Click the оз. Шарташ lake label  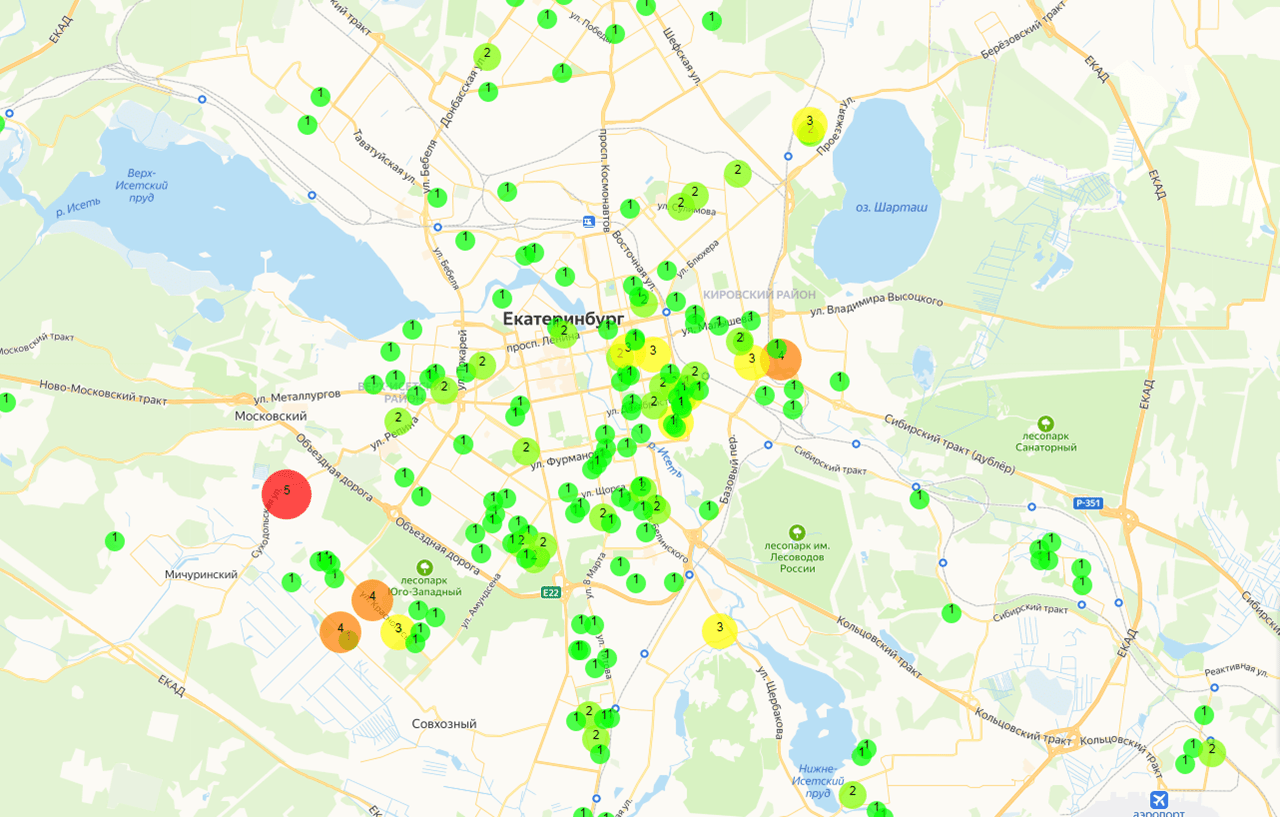click(892, 207)
